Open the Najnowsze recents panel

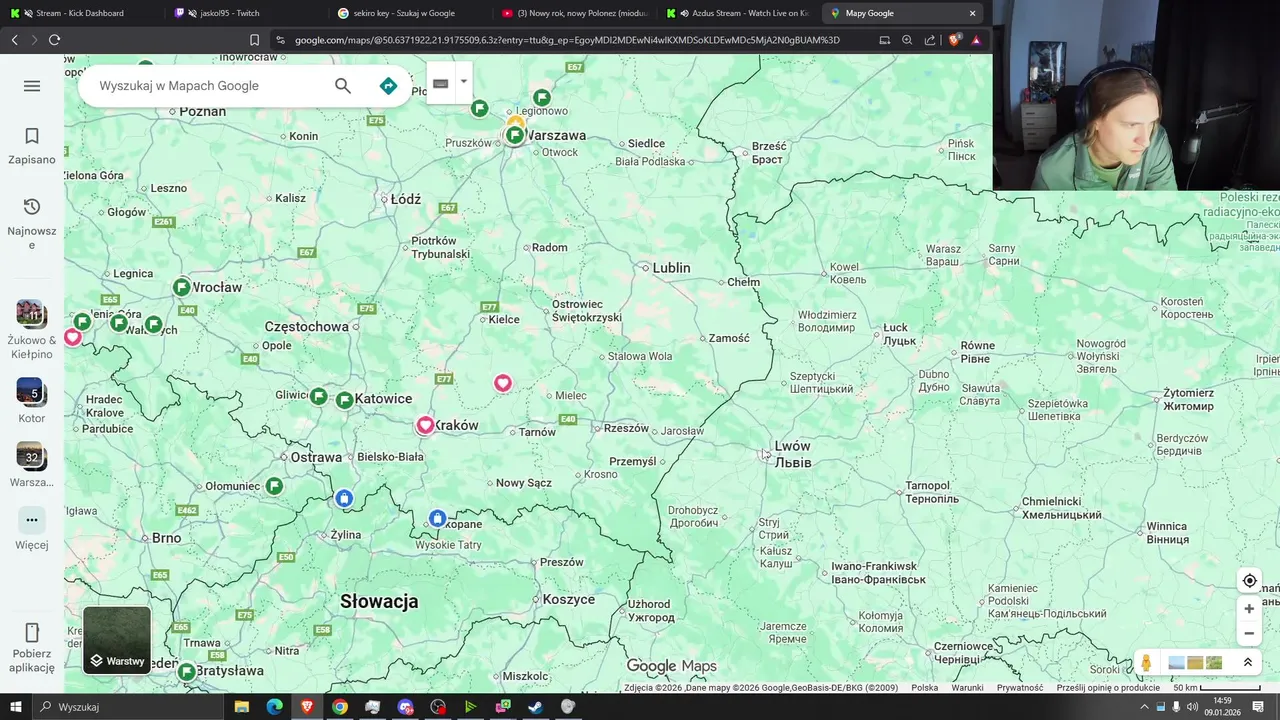pyautogui.click(x=32, y=224)
